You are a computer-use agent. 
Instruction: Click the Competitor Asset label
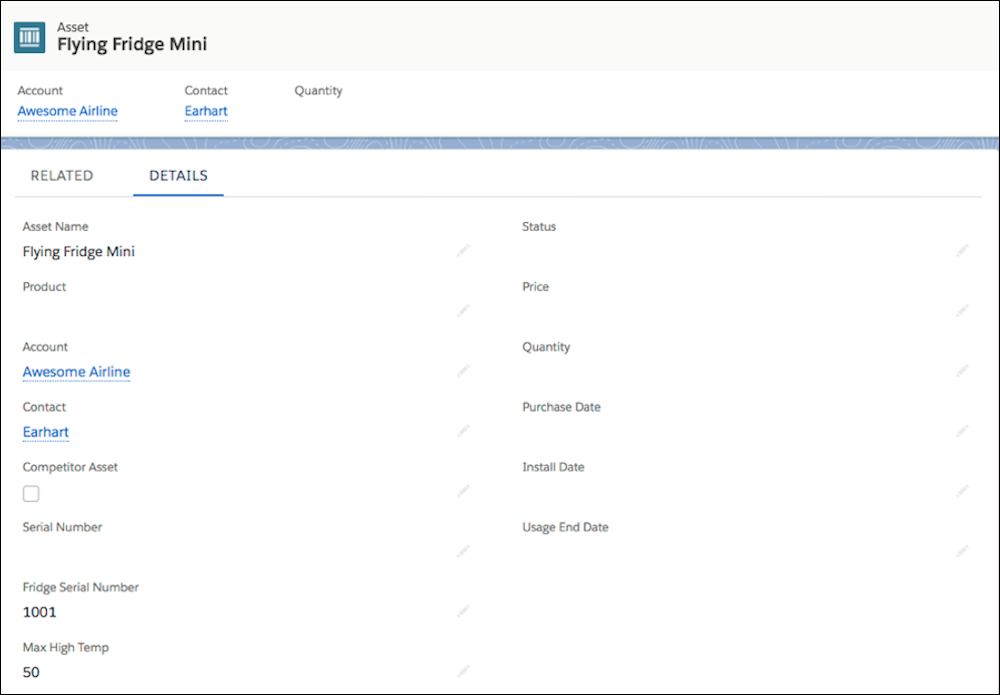tap(70, 467)
